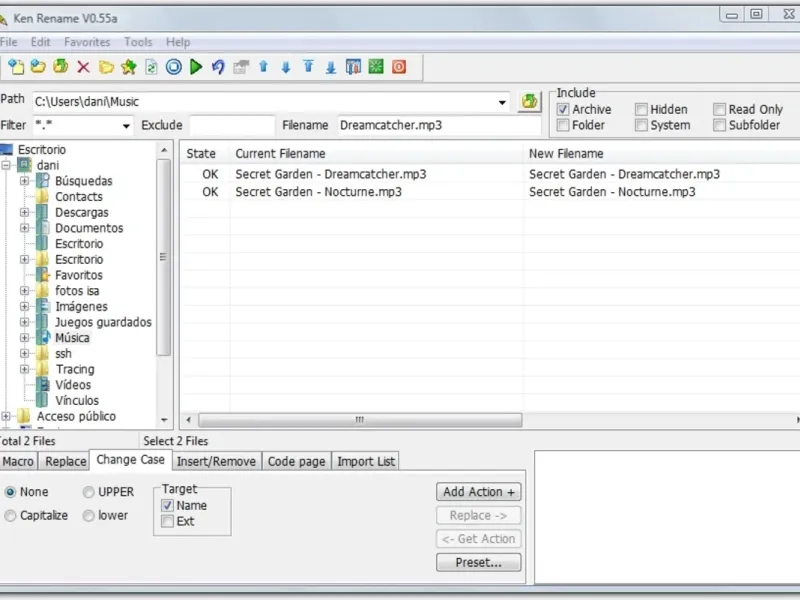Enable the System include checkbox
This screenshot has width=800, height=600.
coord(641,125)
